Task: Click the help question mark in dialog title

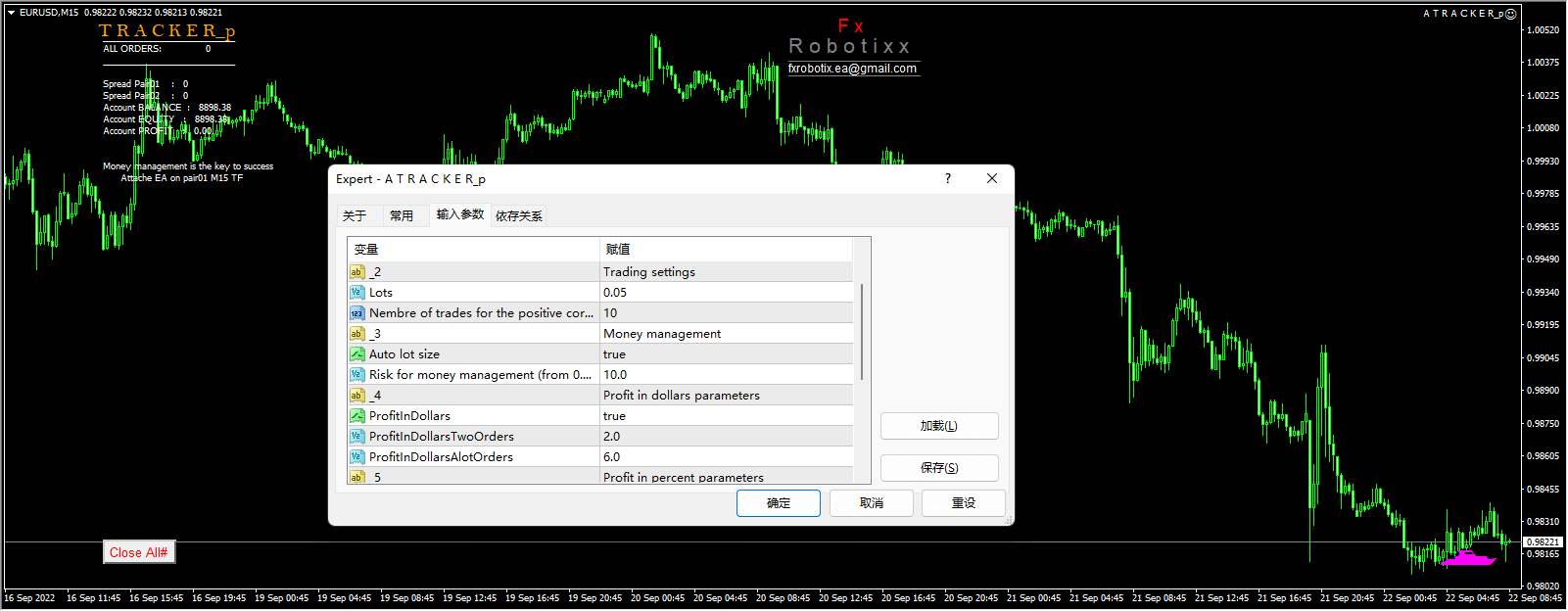Action: point(947,178)
